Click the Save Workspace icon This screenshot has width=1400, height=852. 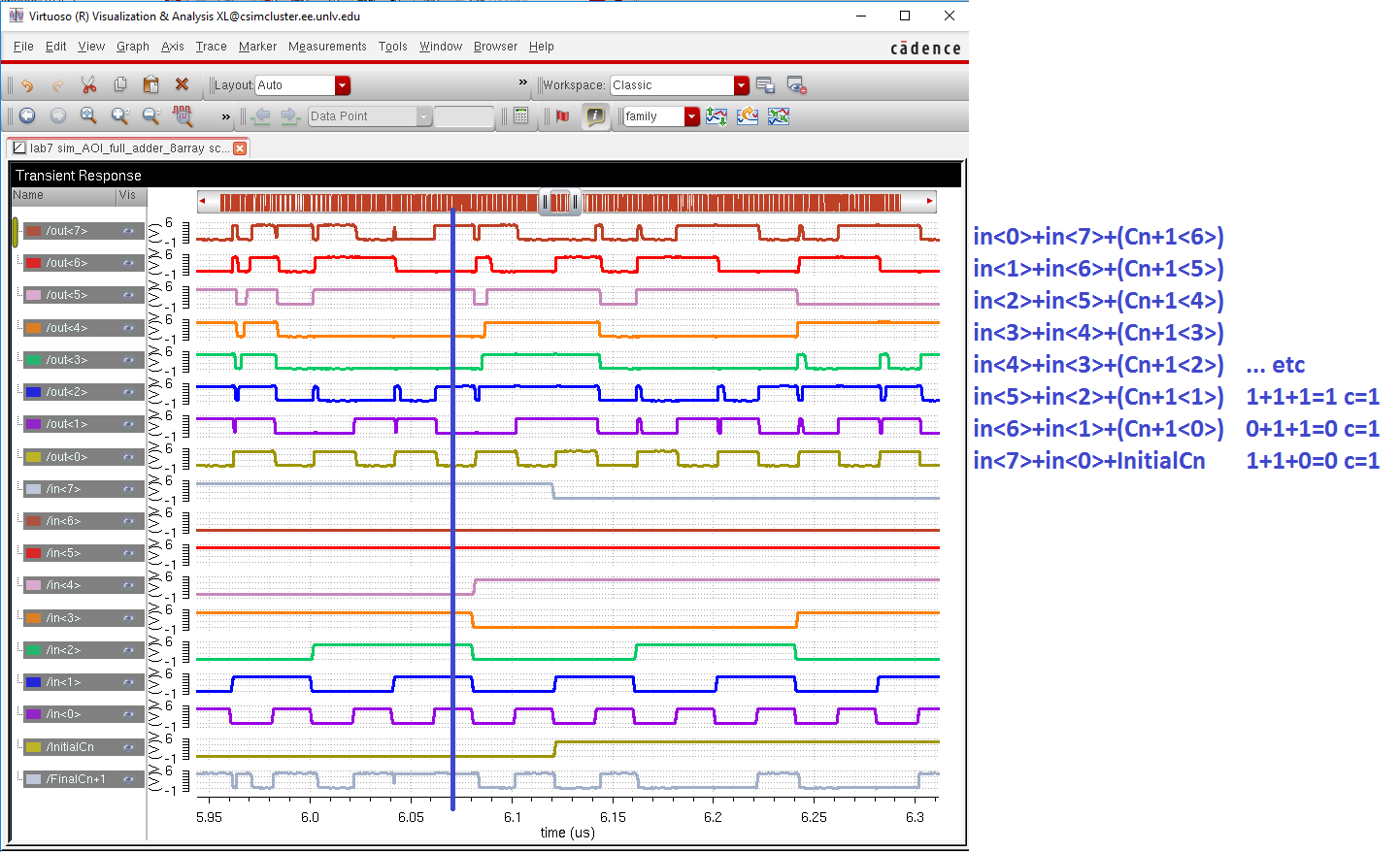point(765,85)
